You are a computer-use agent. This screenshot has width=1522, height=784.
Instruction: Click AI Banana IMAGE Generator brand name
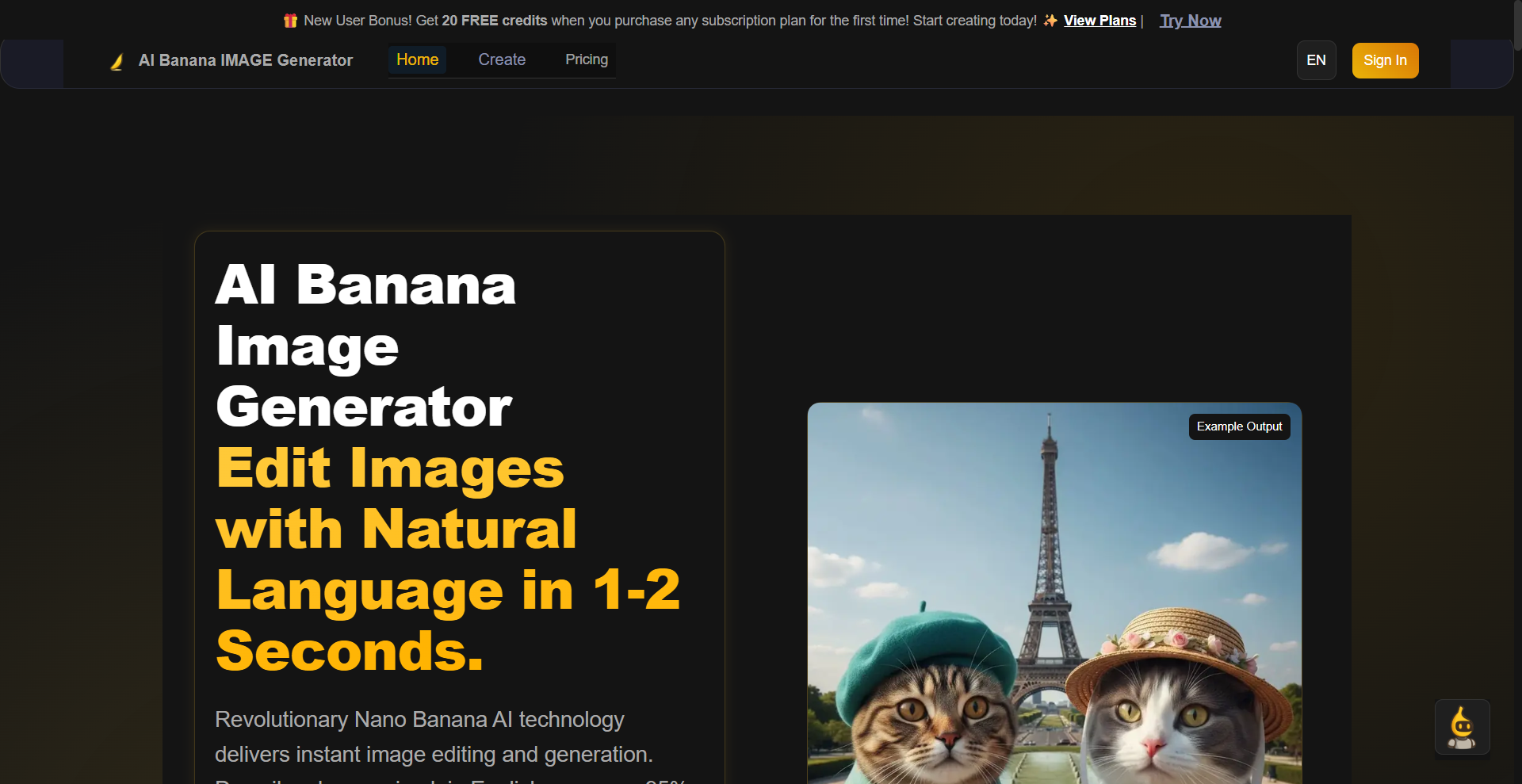(x=246, y=60)
